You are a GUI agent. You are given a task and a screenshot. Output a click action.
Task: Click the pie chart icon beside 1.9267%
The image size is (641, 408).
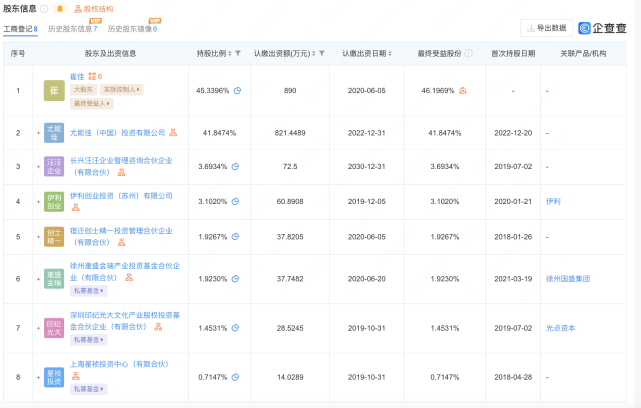pyautogui.click(x=235, y=237)
